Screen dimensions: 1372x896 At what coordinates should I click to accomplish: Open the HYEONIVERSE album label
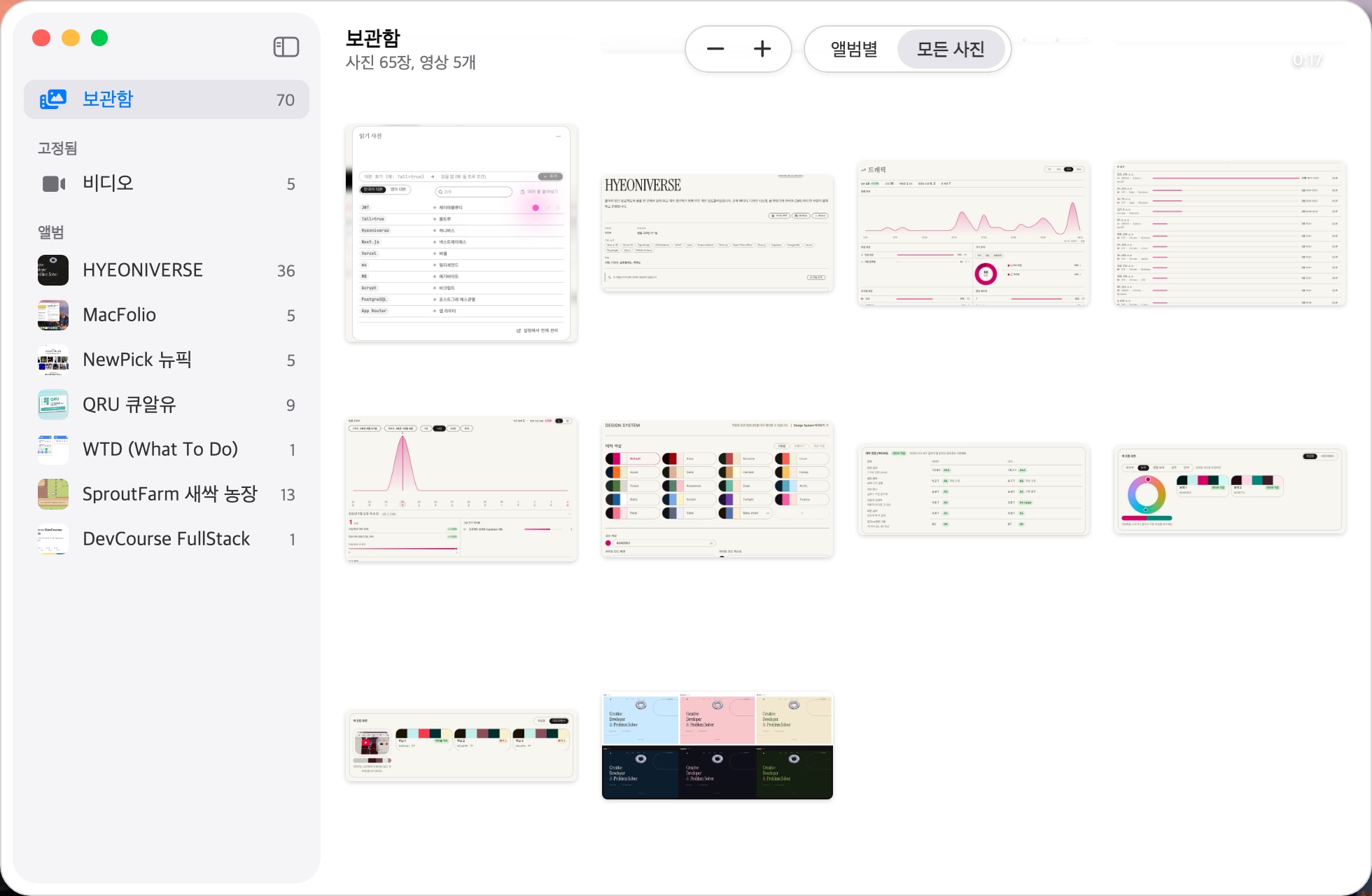(143, 270)
